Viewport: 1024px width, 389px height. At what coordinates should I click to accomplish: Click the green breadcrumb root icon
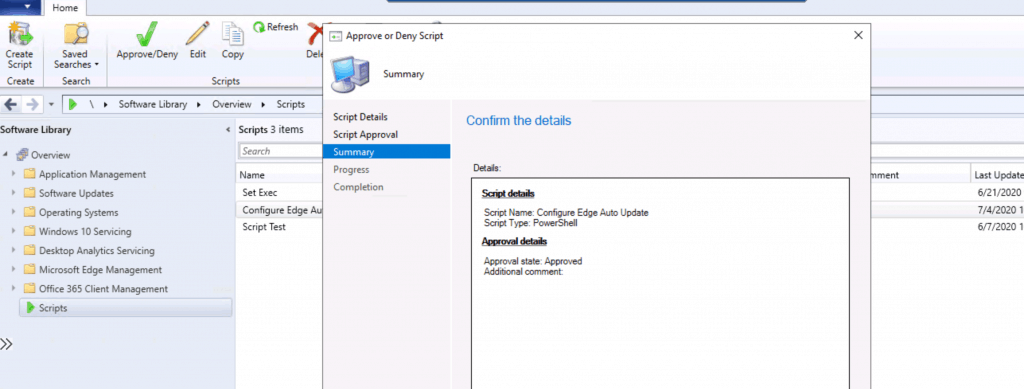[x=73, y=104]
